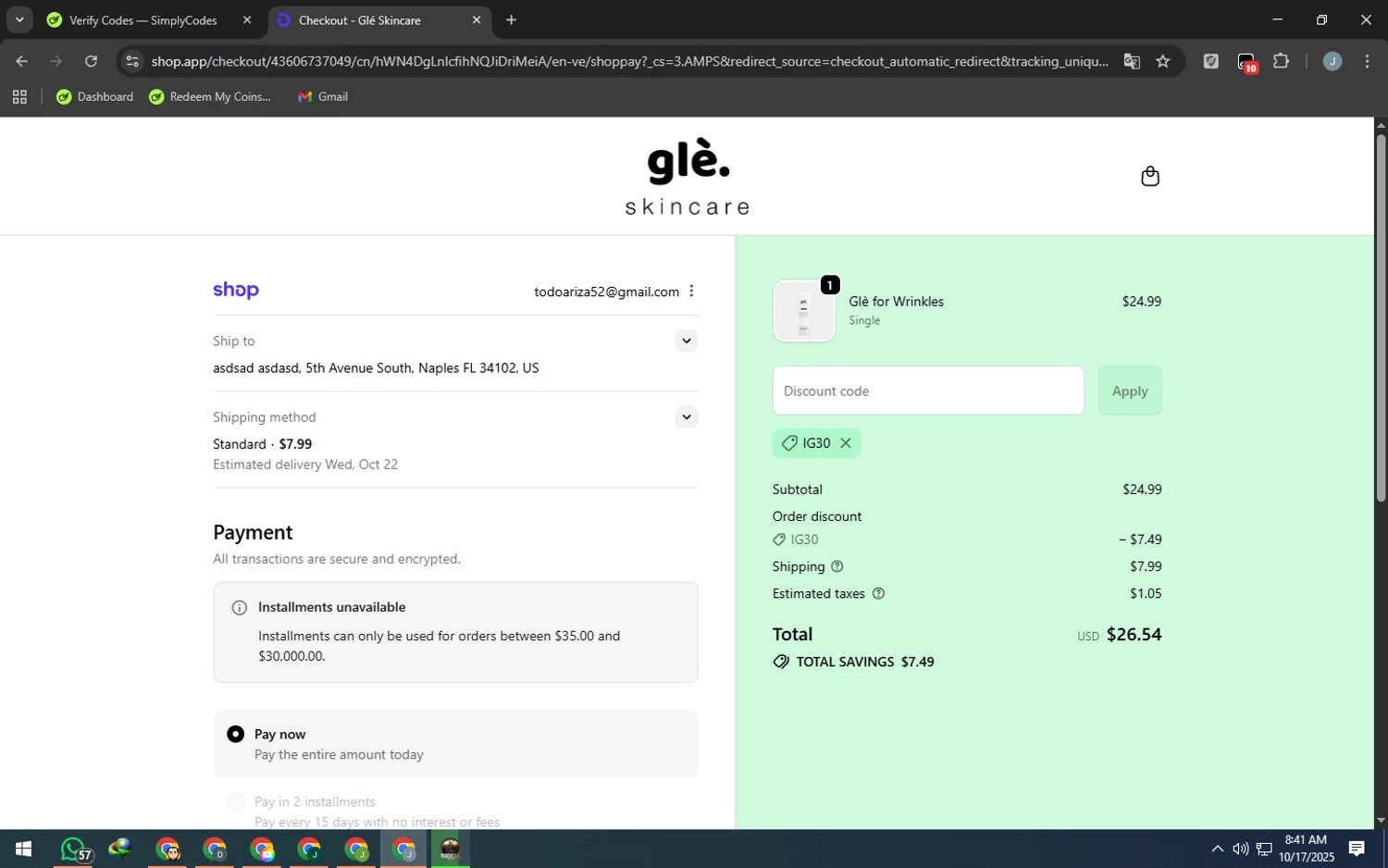This screenshot has height=868, width=1388.
Task: Click TOTAL SAVINGS $7.49 text
Action: point(865,662)
